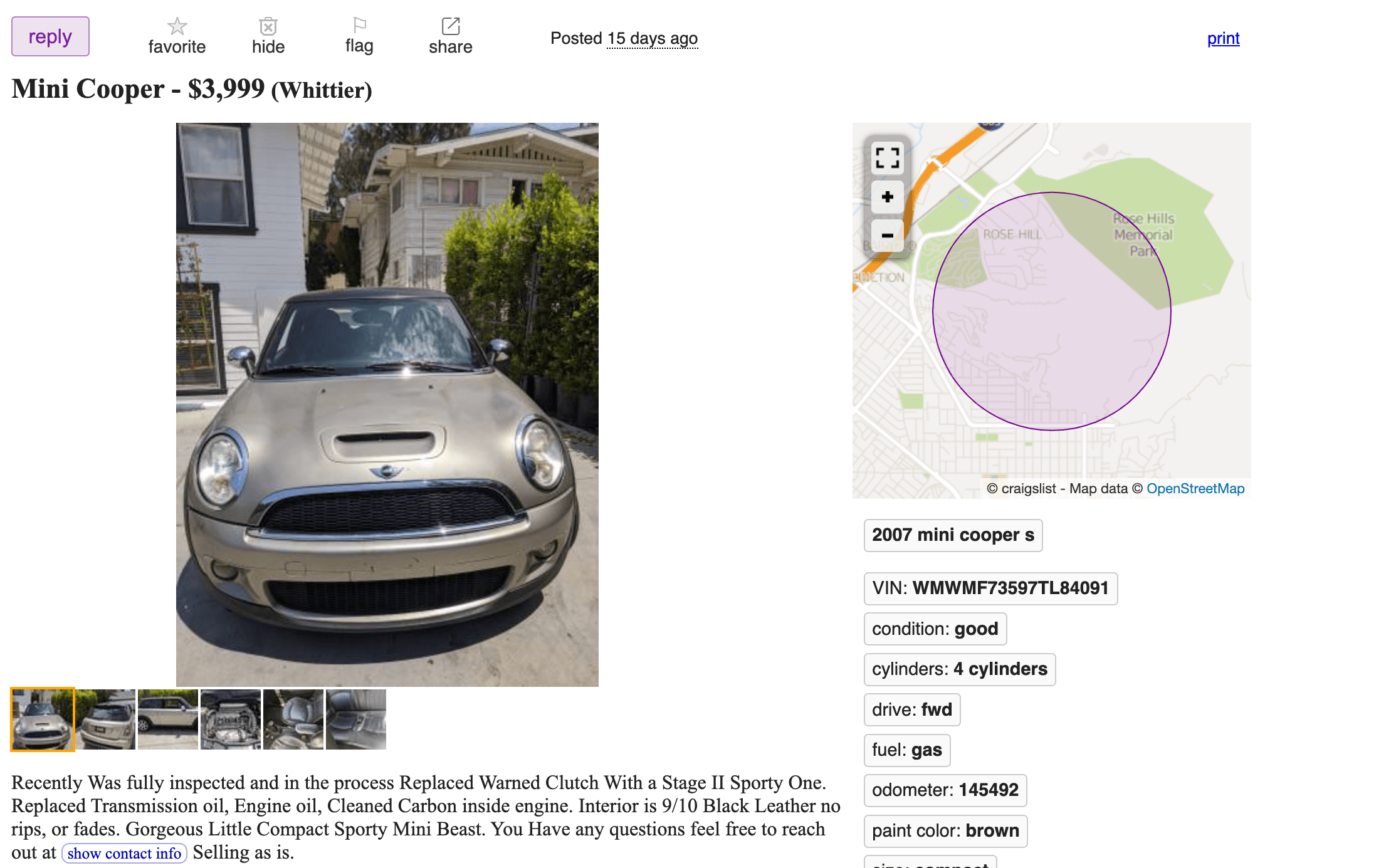
Task: Click the main Mini Cooper photo
Action: pyautogui.click(x=387, y=405)
